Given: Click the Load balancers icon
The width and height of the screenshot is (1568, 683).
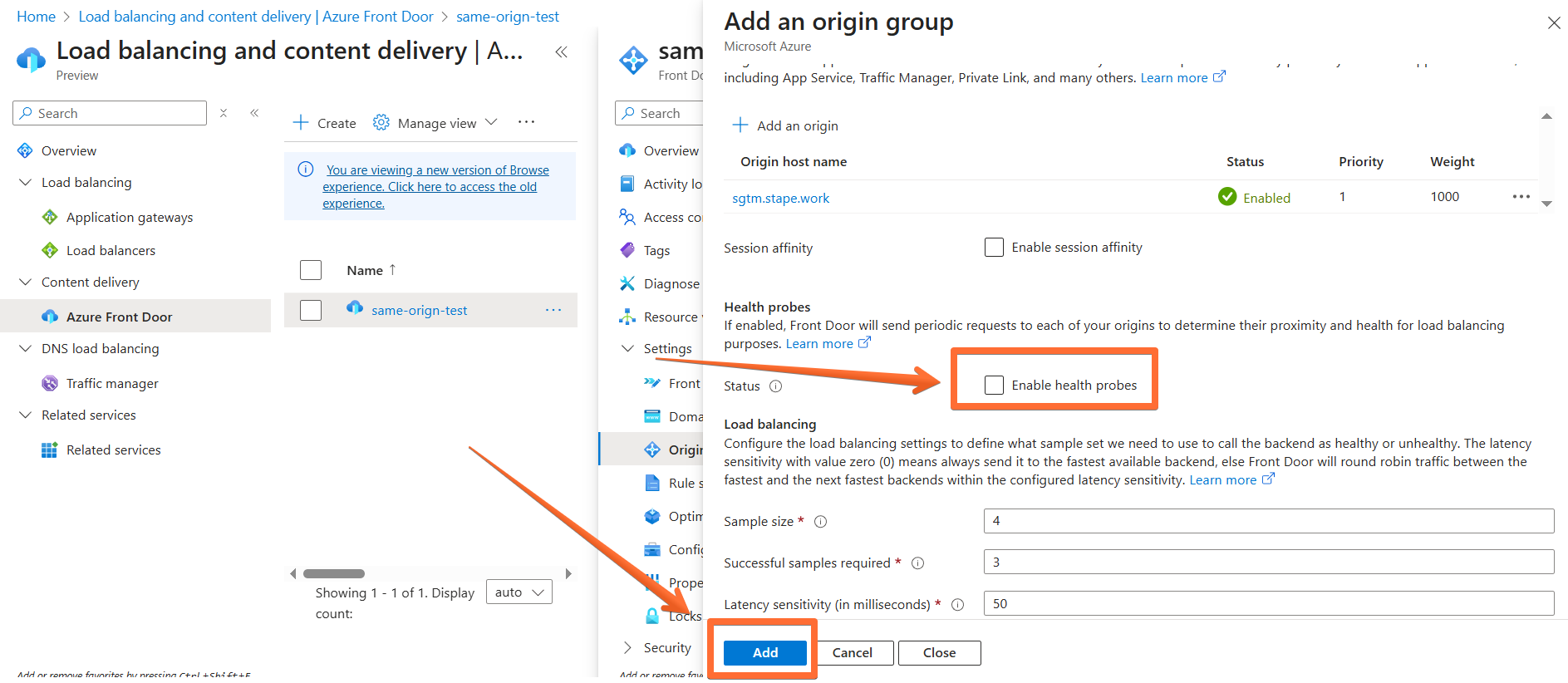Looking at the screenshot, I should coord(50,250).
